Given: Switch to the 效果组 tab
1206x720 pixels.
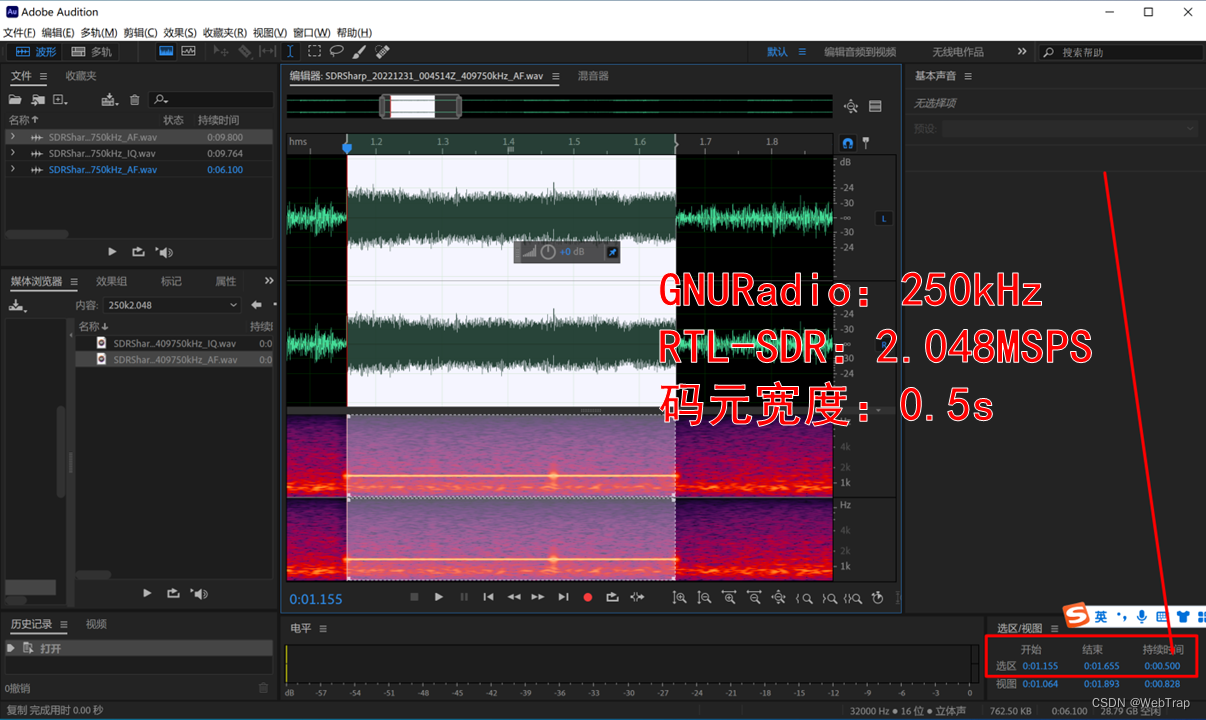Looking at the screenshot, I should [x=112, y=281].
